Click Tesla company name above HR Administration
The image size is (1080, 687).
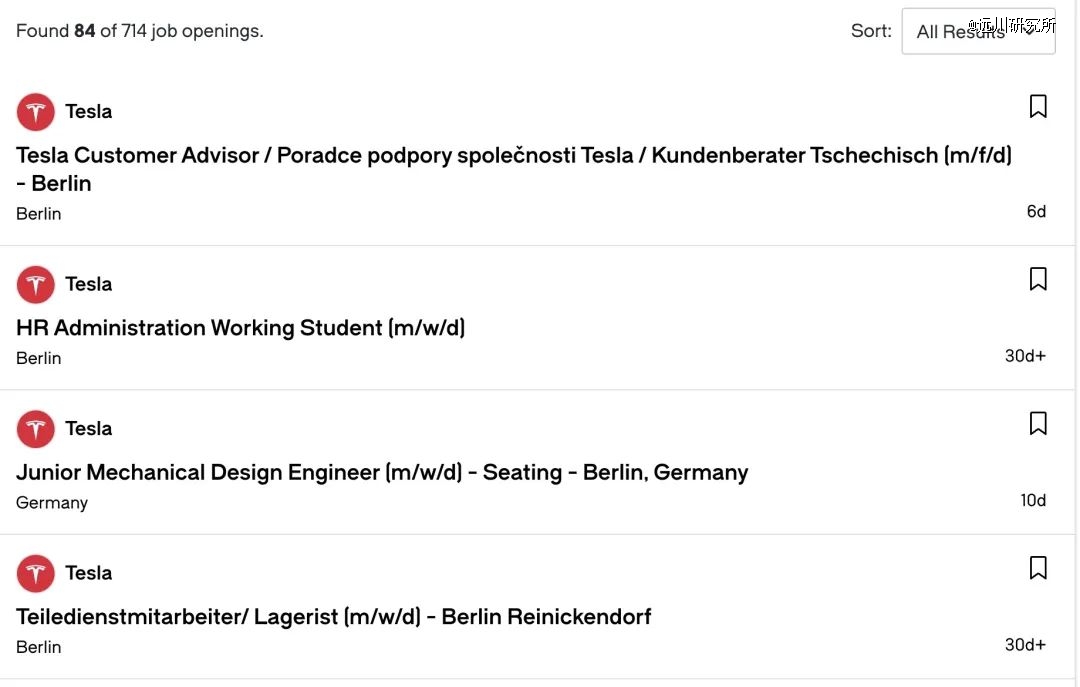pyautogui.click(x=88, y=285)
